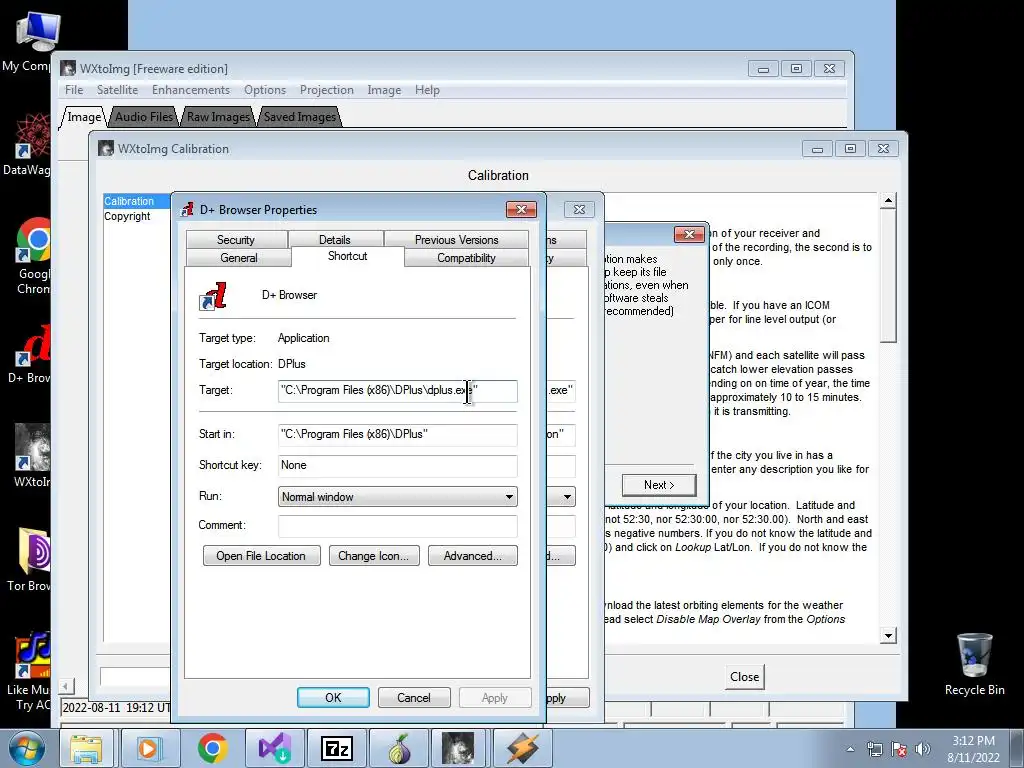The image size is (1024, 768).
Task: Click the WXtoImg title bar icon
Action: pyautogui.click(x=68, y=69)
